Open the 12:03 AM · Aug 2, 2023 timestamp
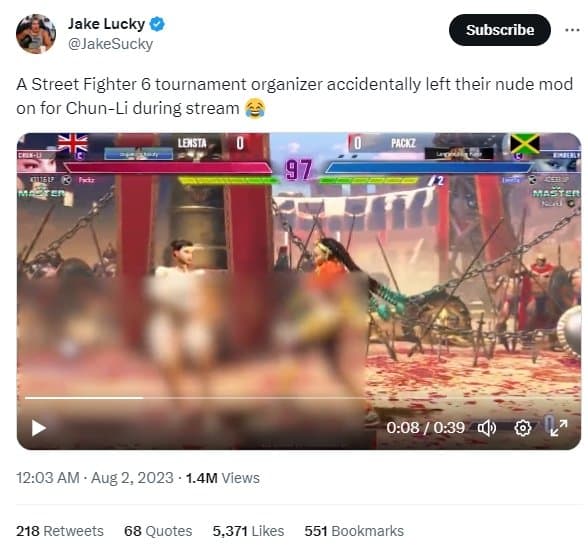Screen dimensions: 588x548 (x=94, y=478)
